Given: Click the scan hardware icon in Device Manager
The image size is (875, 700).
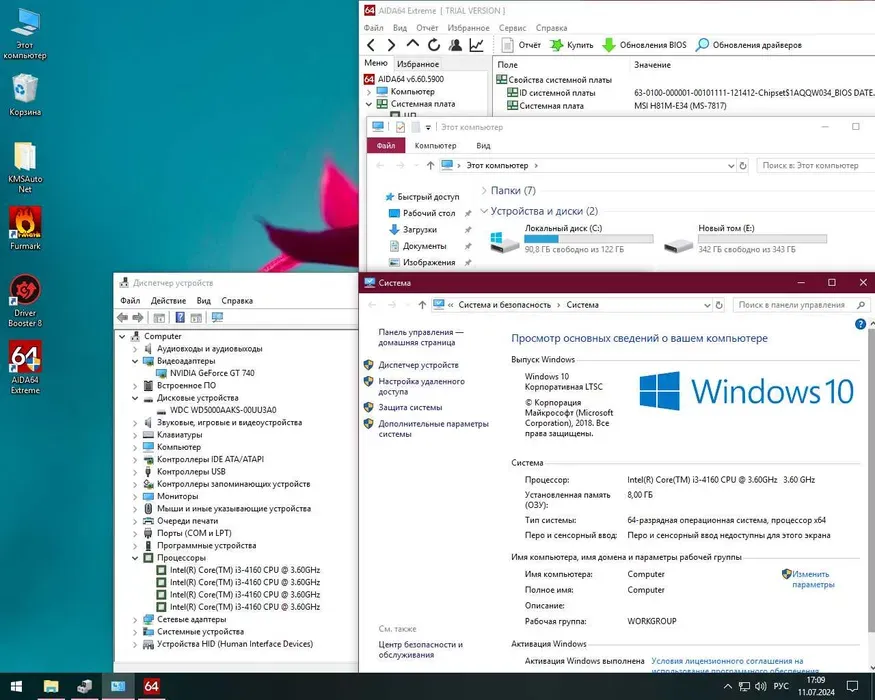Looking at the screenshot, I should coord(217,318).
